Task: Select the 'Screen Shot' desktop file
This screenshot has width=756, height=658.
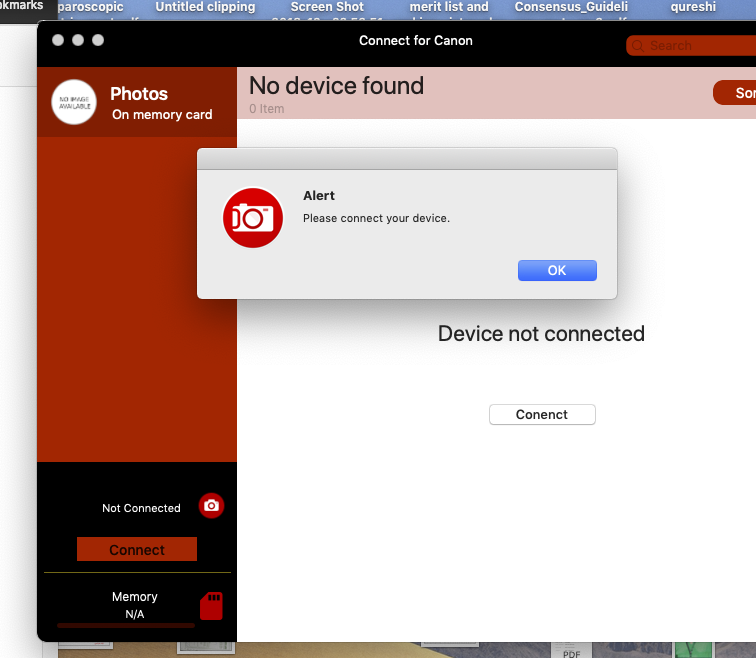Action: pyautogui.click(x=327, y=7)
